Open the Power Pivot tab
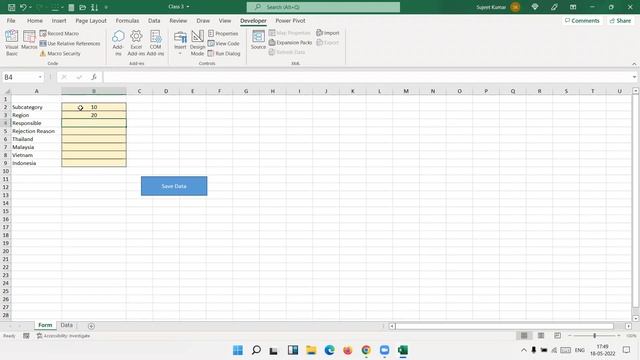This screenshot has height=360, width=640. pos(290,20)
